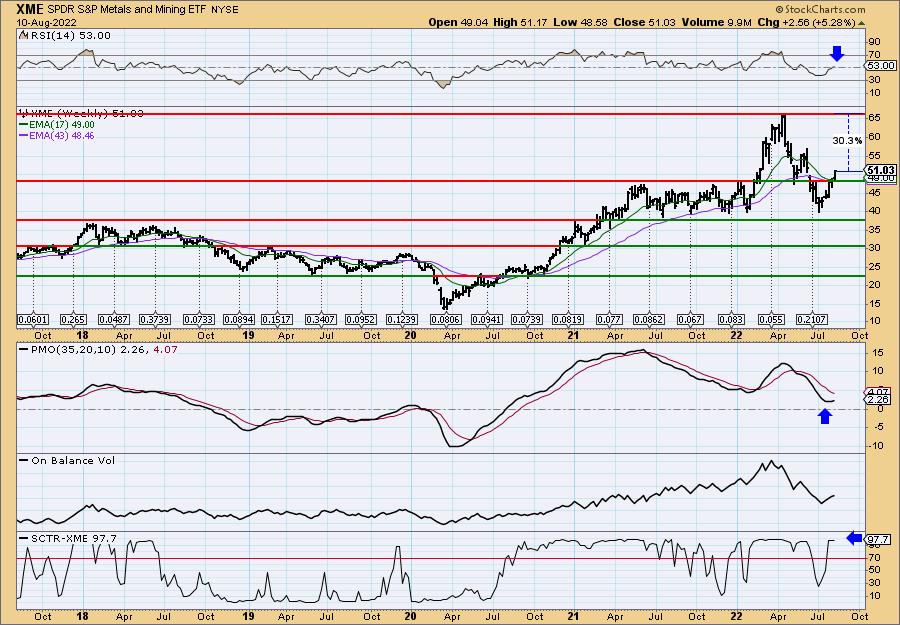
Task: Click the 0.0952 value box
Action: point(361,320)
